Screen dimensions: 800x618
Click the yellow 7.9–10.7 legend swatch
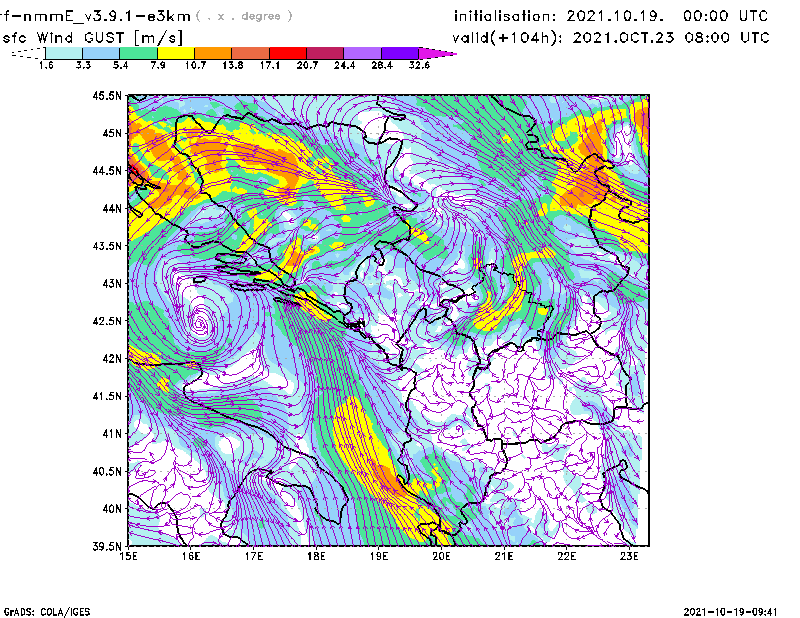[176, 53]
